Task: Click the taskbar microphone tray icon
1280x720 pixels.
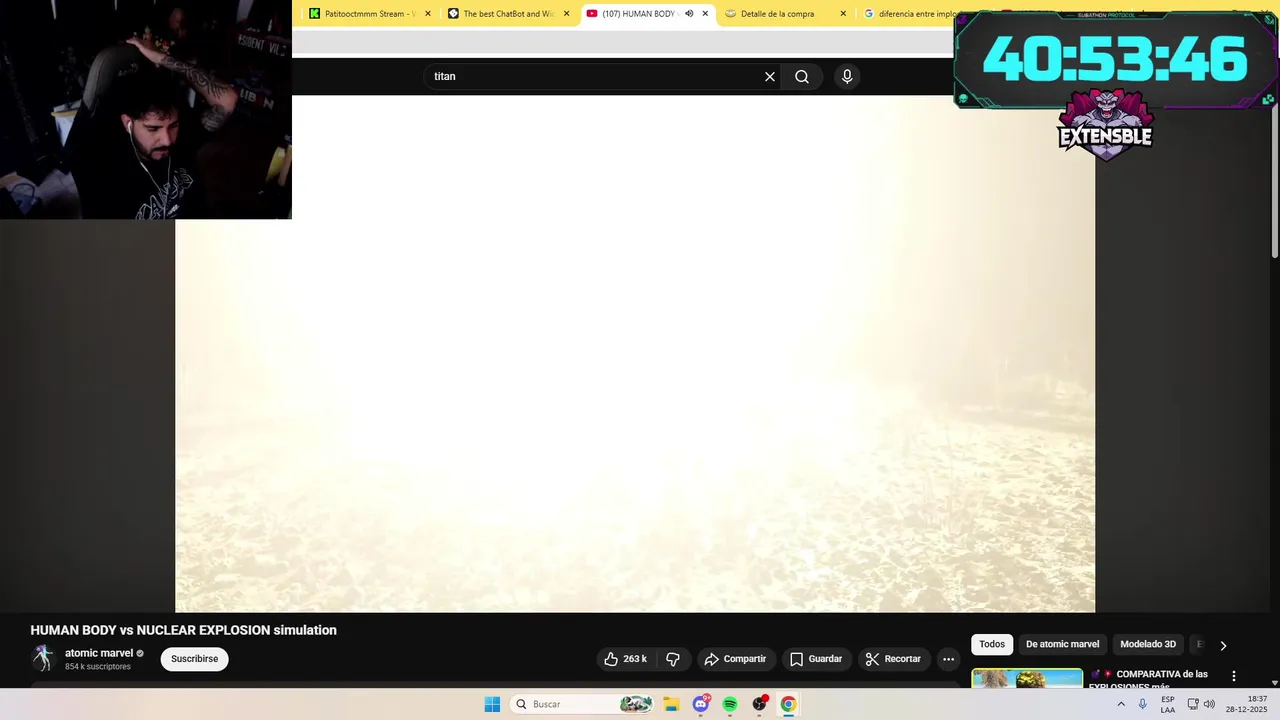Action: coord(1143,704)
